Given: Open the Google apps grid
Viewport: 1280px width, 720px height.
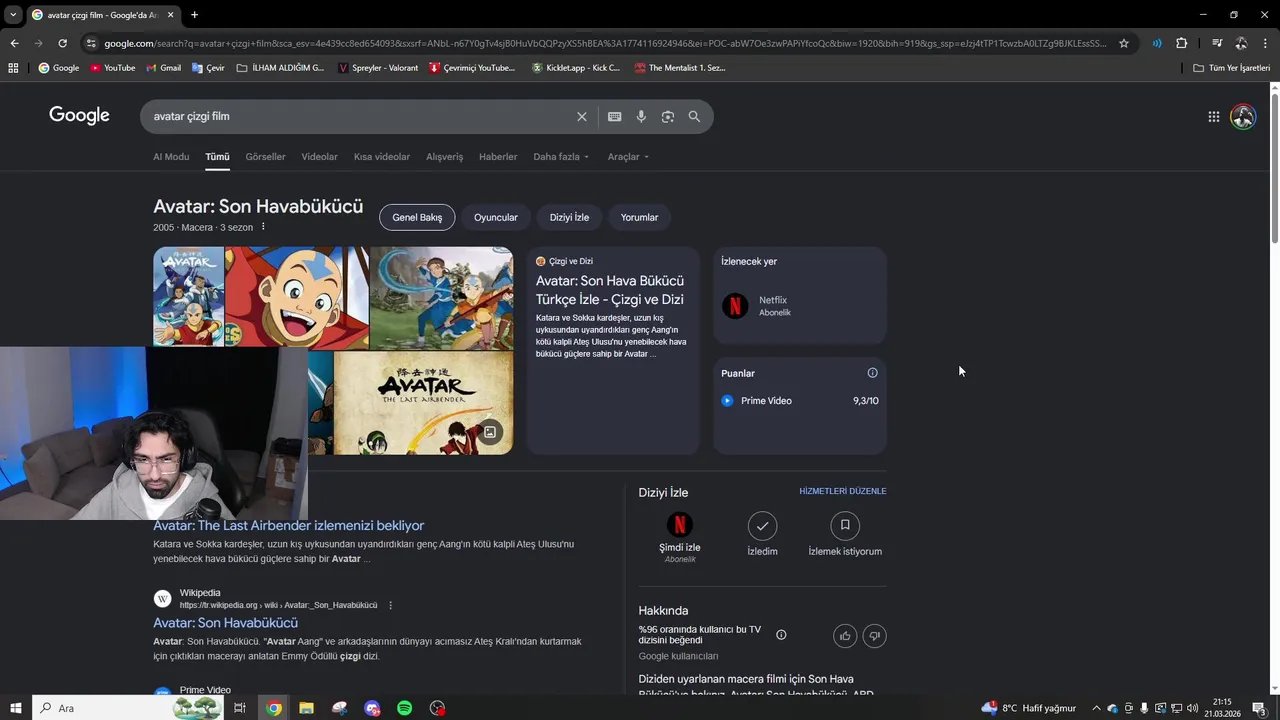Looking at the screenshot, I should [x=1213, y=117].
